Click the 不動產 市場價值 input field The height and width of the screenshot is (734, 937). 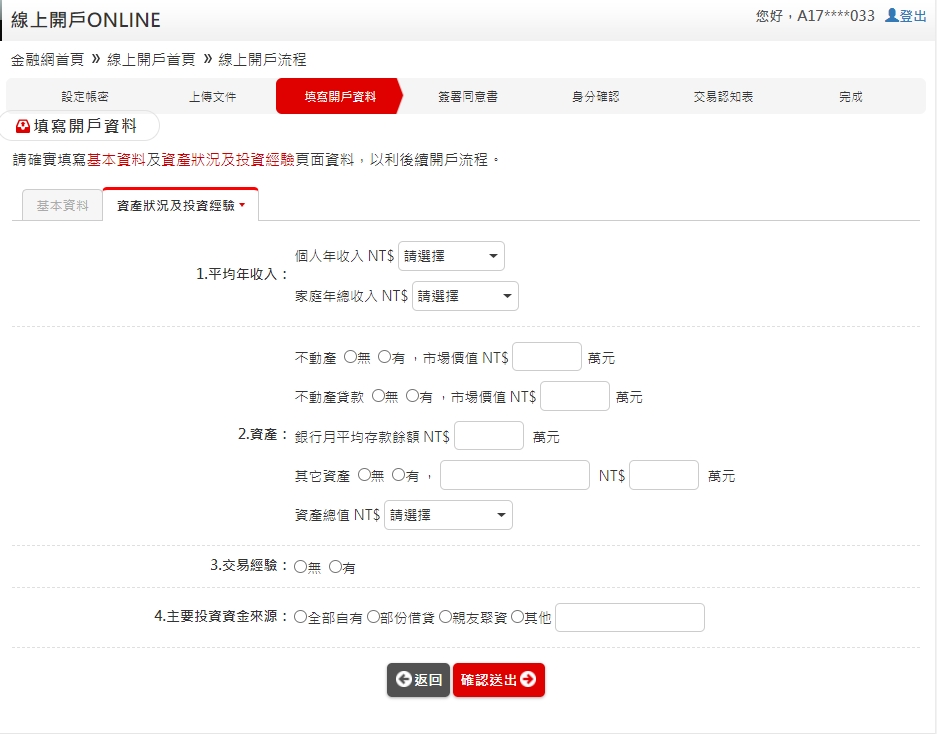click(547, 357)
